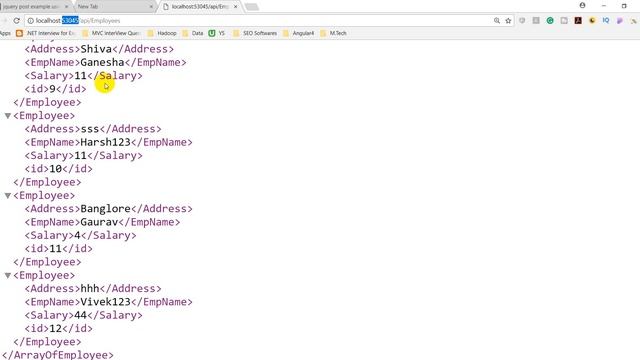The width and height of the screenshot is (640, 360).
Task: Restore down the Chrome window
Action: pyautogui.click(x=624, y=6)
